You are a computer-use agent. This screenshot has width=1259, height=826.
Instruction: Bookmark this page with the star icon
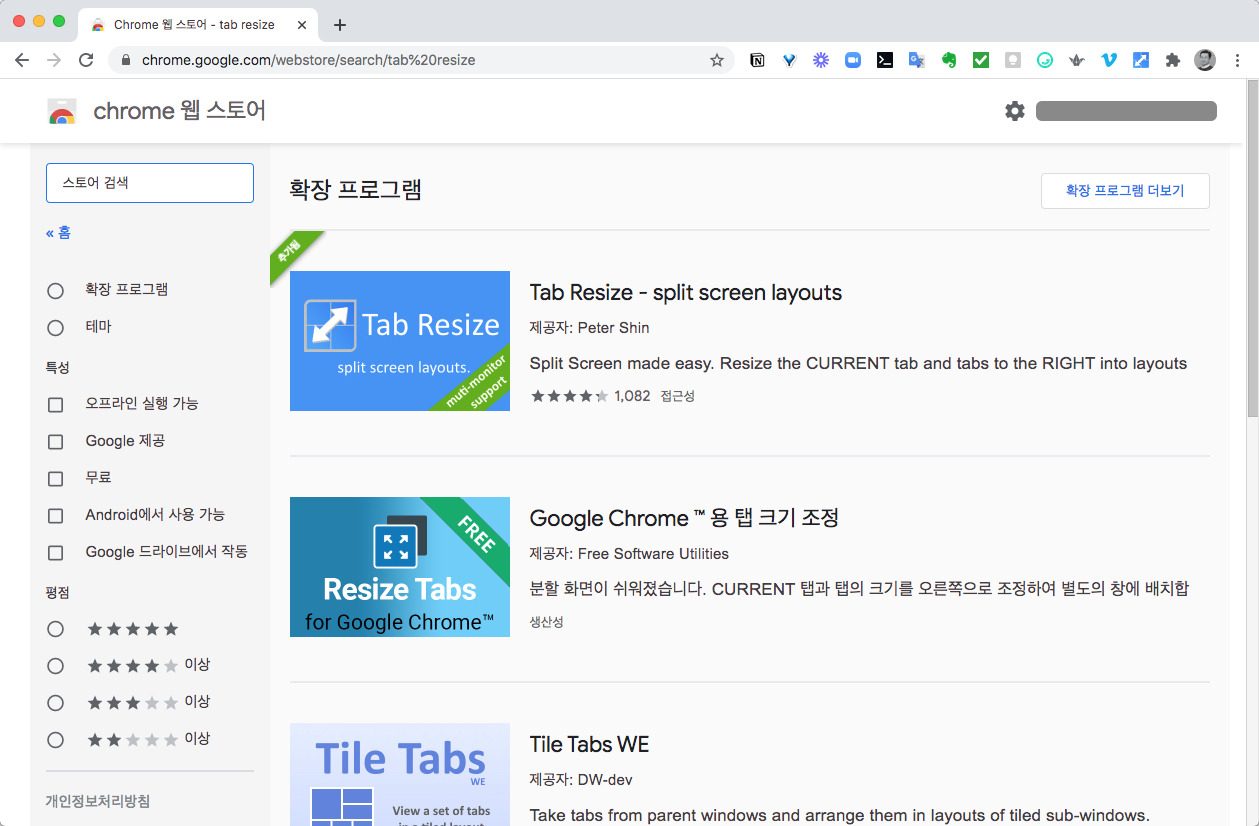coord(717,60)
